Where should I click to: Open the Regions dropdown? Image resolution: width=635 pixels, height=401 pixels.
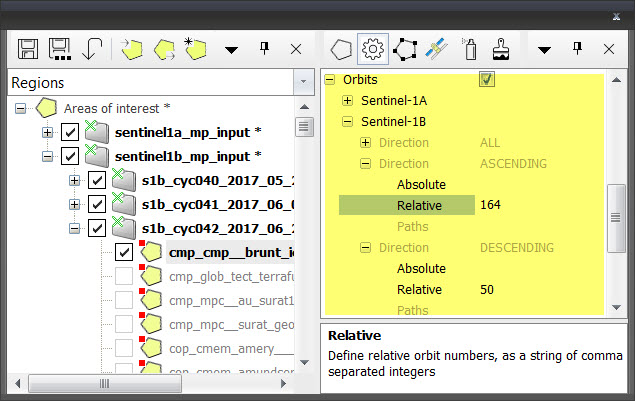point(302,83)
